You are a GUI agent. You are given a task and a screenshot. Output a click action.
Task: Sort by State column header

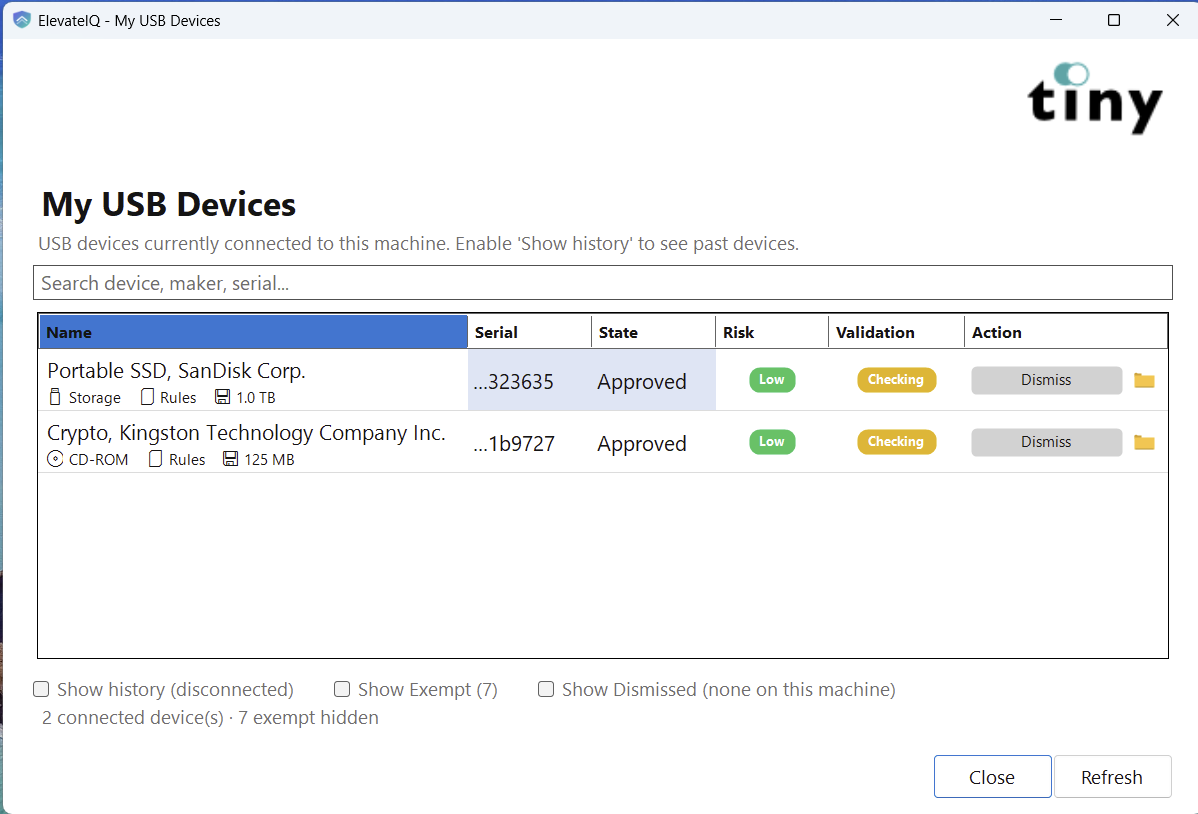(653, 332)
